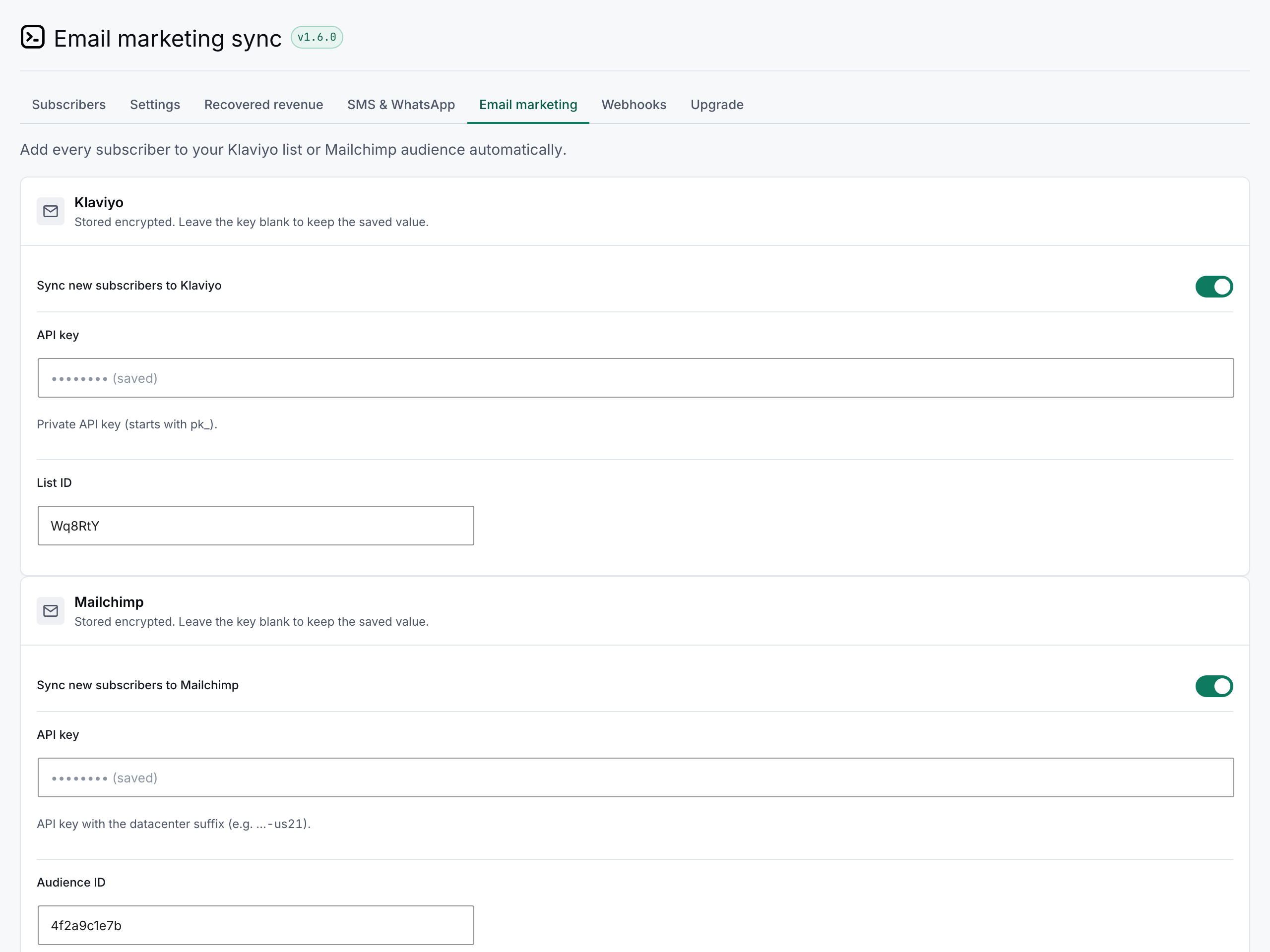The width and height of the screenshot is (1270, 952).
Task: Click the List ID field with Wq8RtY
Action: pyautogui.click(x=256, y=526)
